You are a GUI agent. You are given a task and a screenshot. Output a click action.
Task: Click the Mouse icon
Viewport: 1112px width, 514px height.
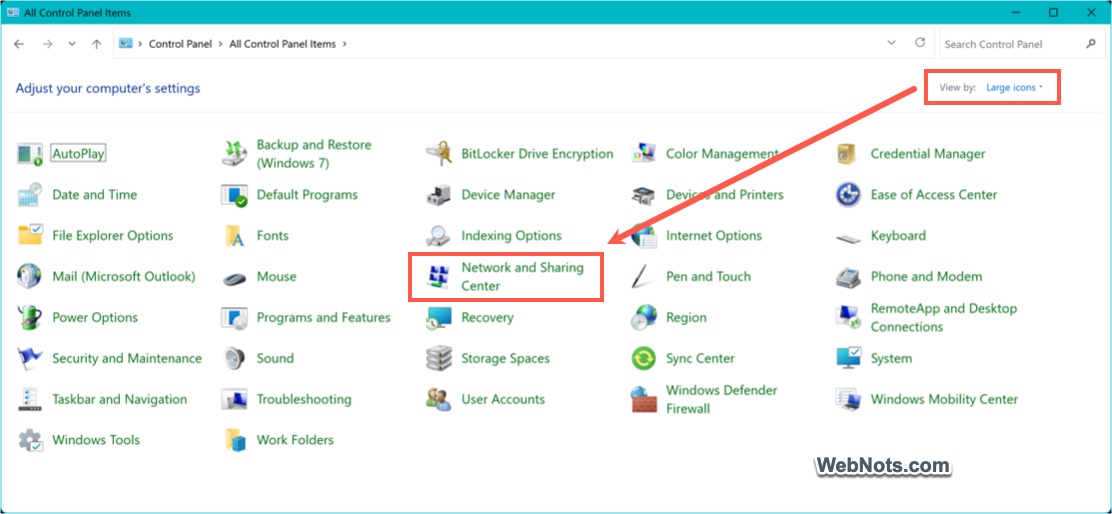[234, 278]
